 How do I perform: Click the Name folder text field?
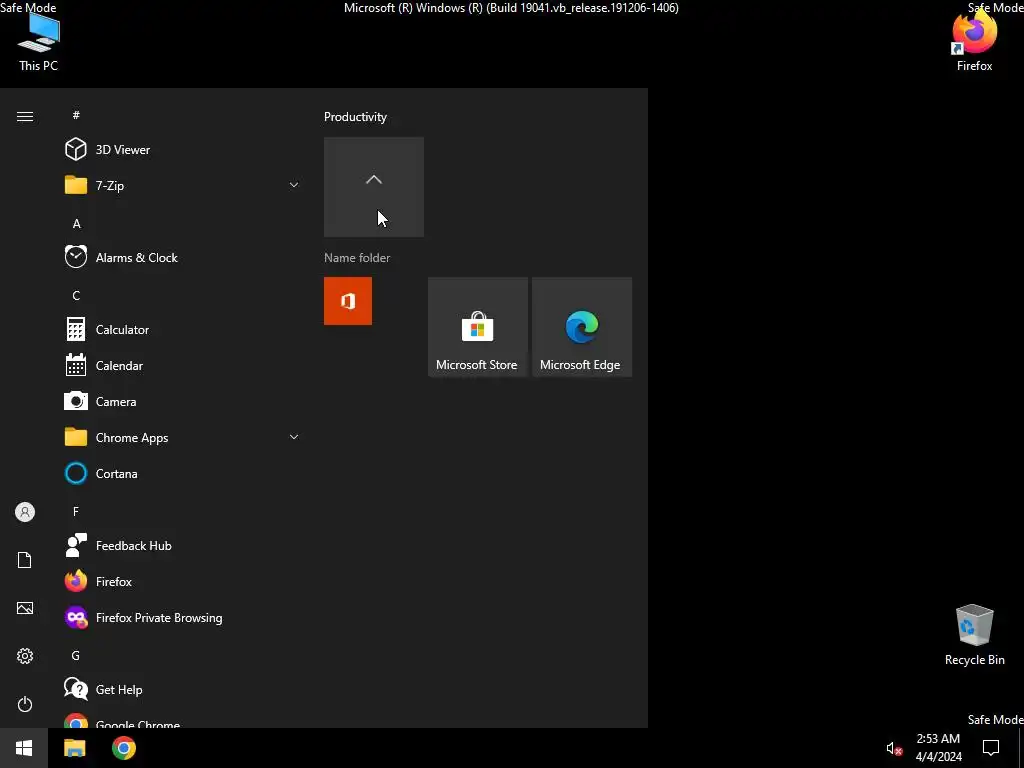click(x=357, y=258)
